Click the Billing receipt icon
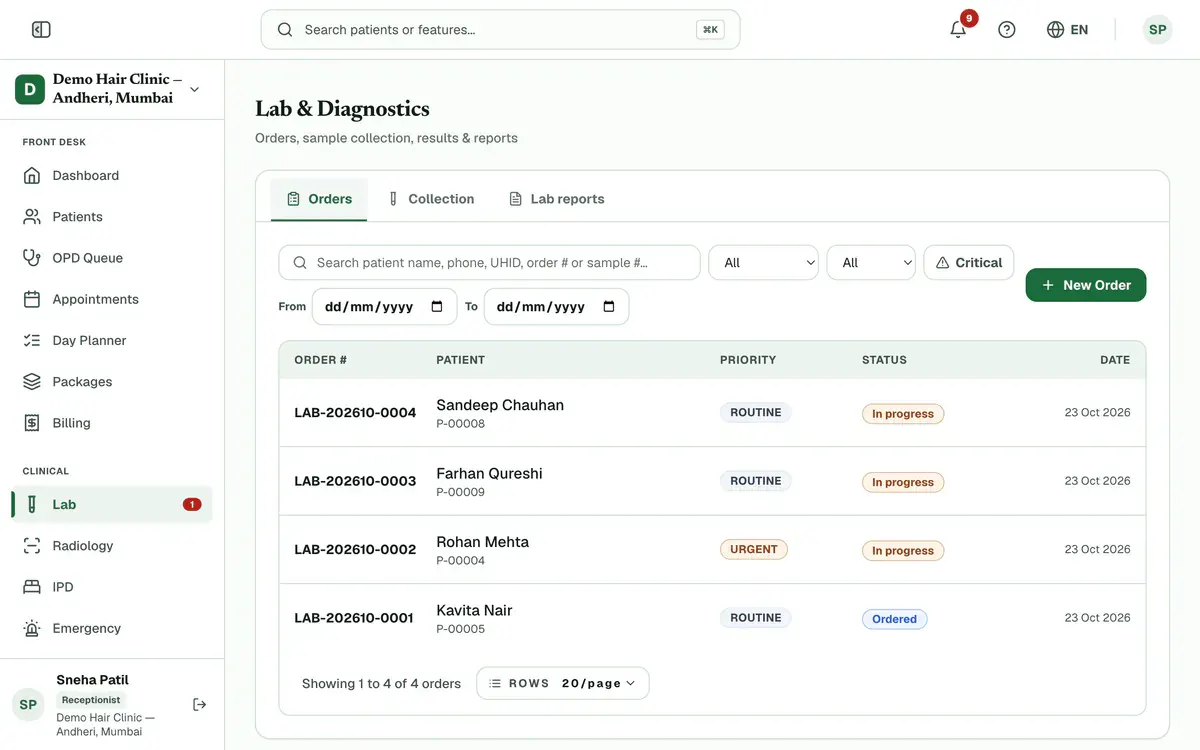1200x750 pixels. [x=32, y=423]
